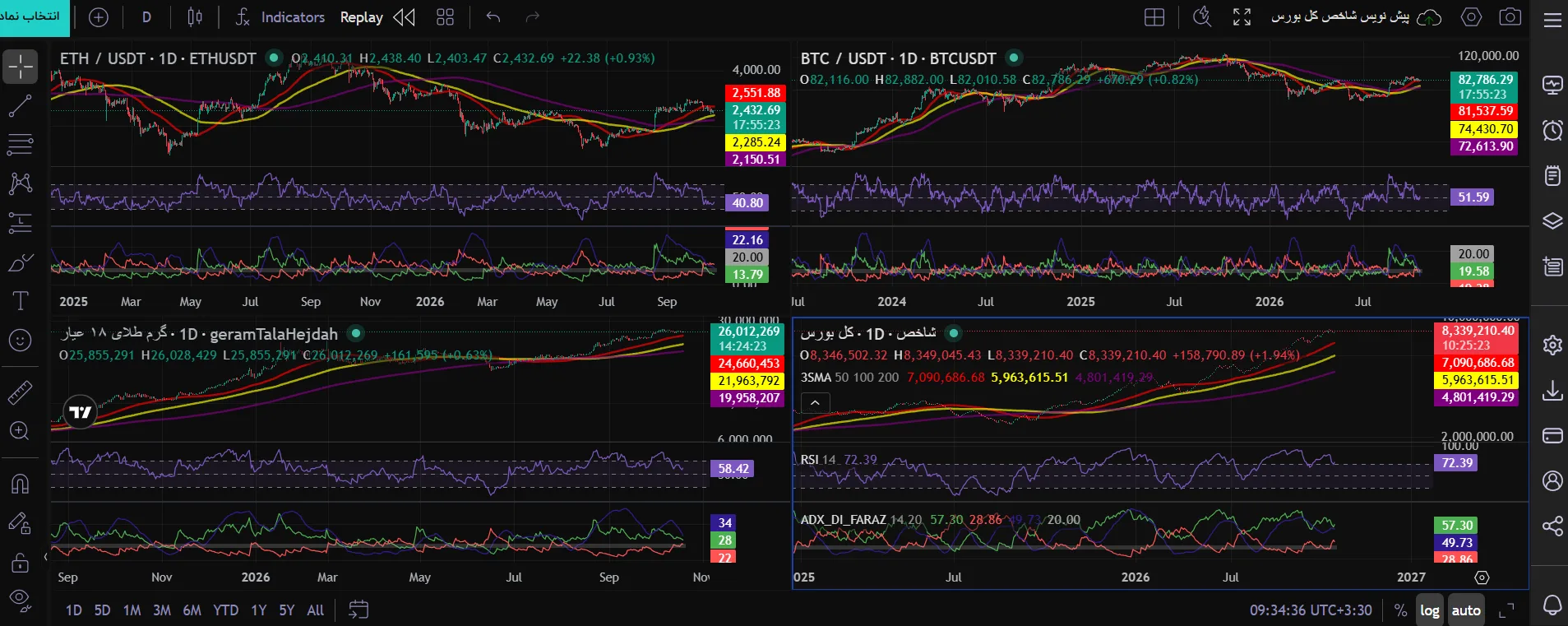Open the emoji icons tool
1568x626 pixels.
pyautogui.click(x=21, y=340)
